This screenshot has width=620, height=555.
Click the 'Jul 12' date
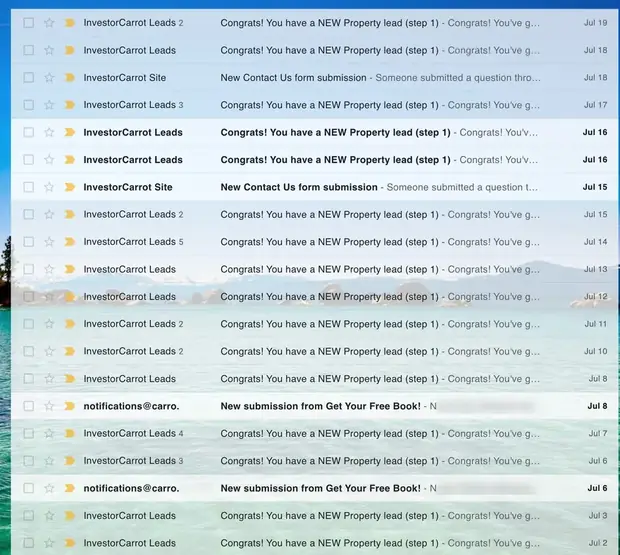[595, 296]
